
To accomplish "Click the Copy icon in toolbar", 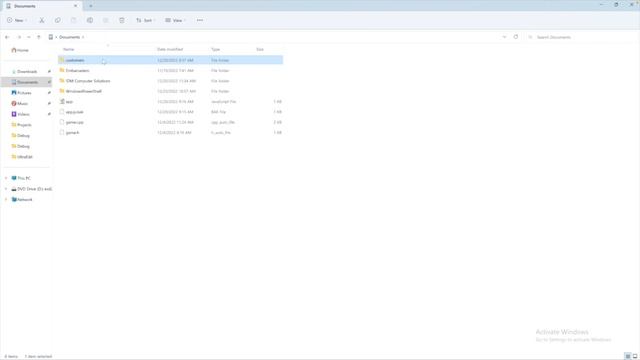I will point(58,20).
